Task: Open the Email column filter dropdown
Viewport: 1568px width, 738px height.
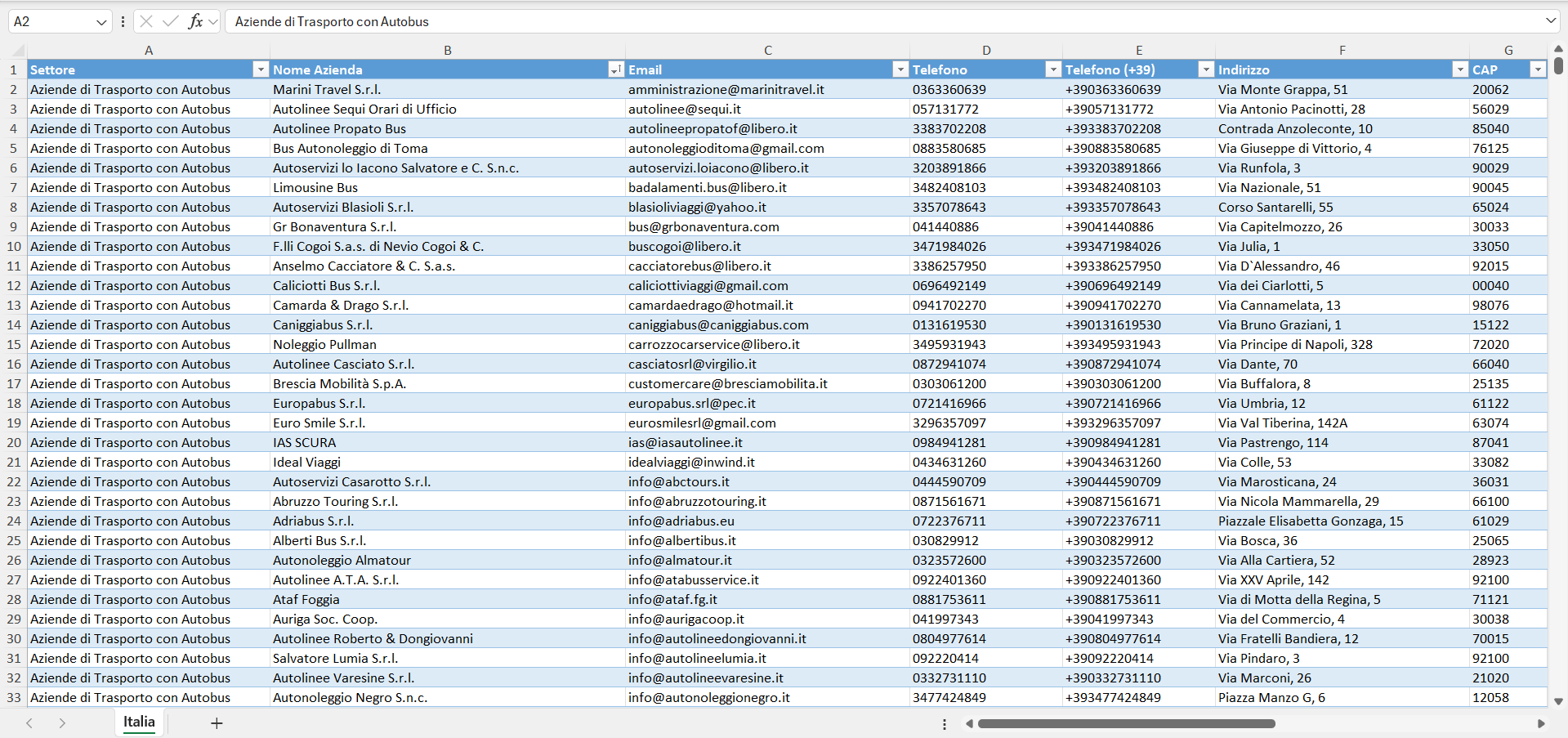Action: click(900, 69)
